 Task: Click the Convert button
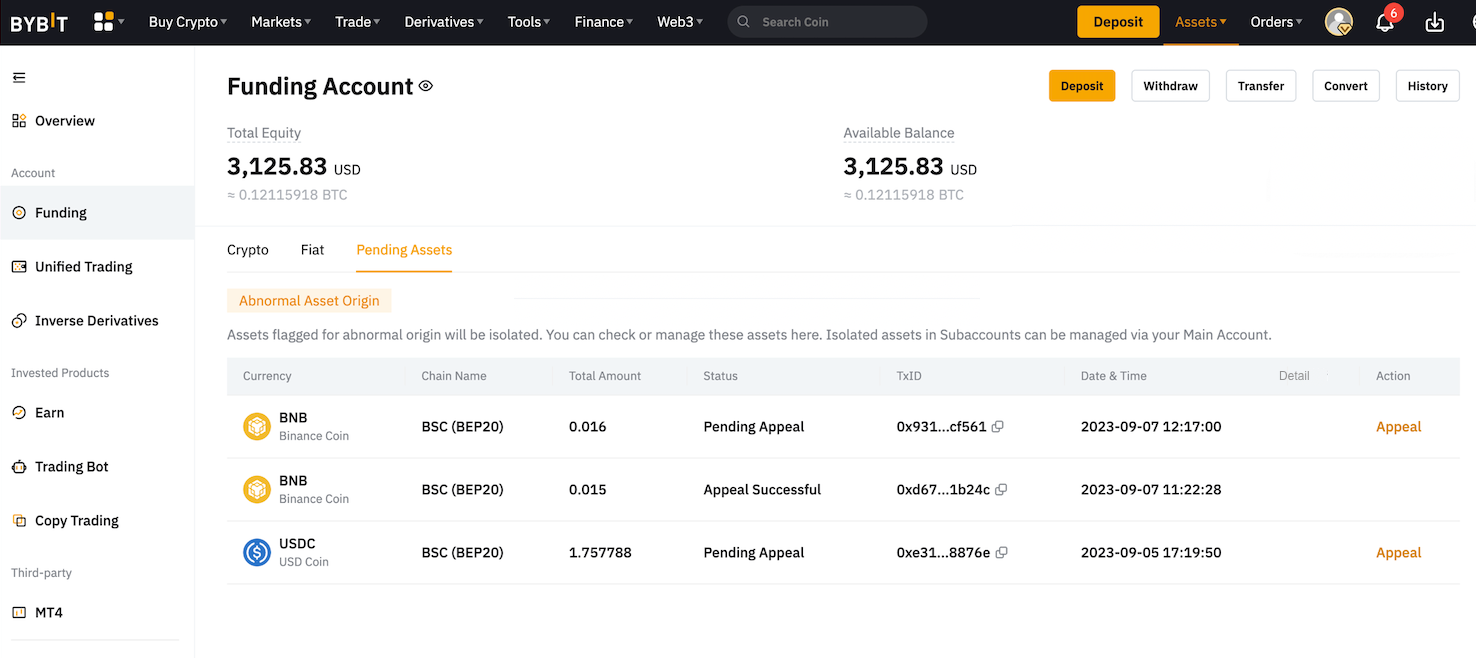click(1345, 86)
